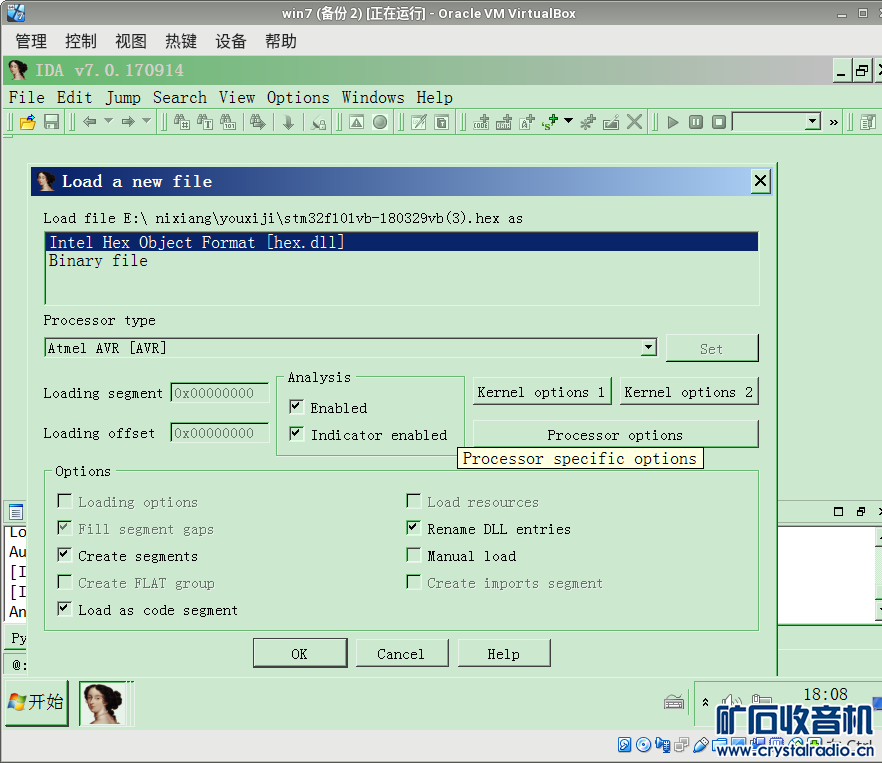Screen dimensions: 882x763
Task: Open the Jump back history dropdown arrow
Action: tap(109, 121)
